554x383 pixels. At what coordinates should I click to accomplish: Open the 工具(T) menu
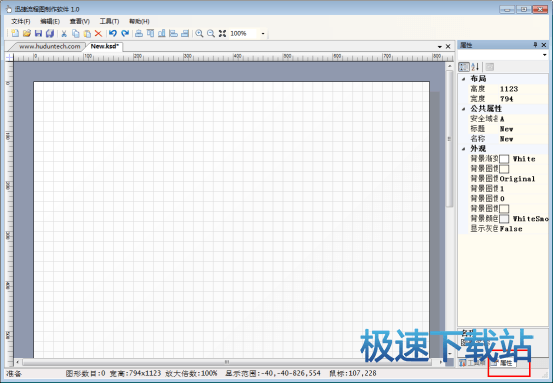coord(109,21)
